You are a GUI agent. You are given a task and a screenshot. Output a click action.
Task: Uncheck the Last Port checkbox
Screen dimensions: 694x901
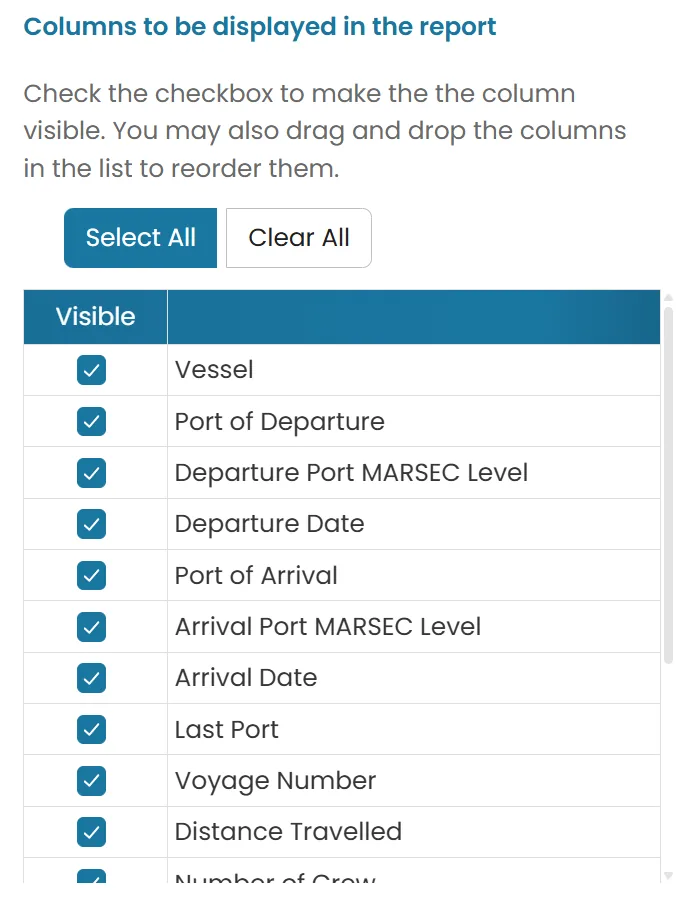coord(91,729)
